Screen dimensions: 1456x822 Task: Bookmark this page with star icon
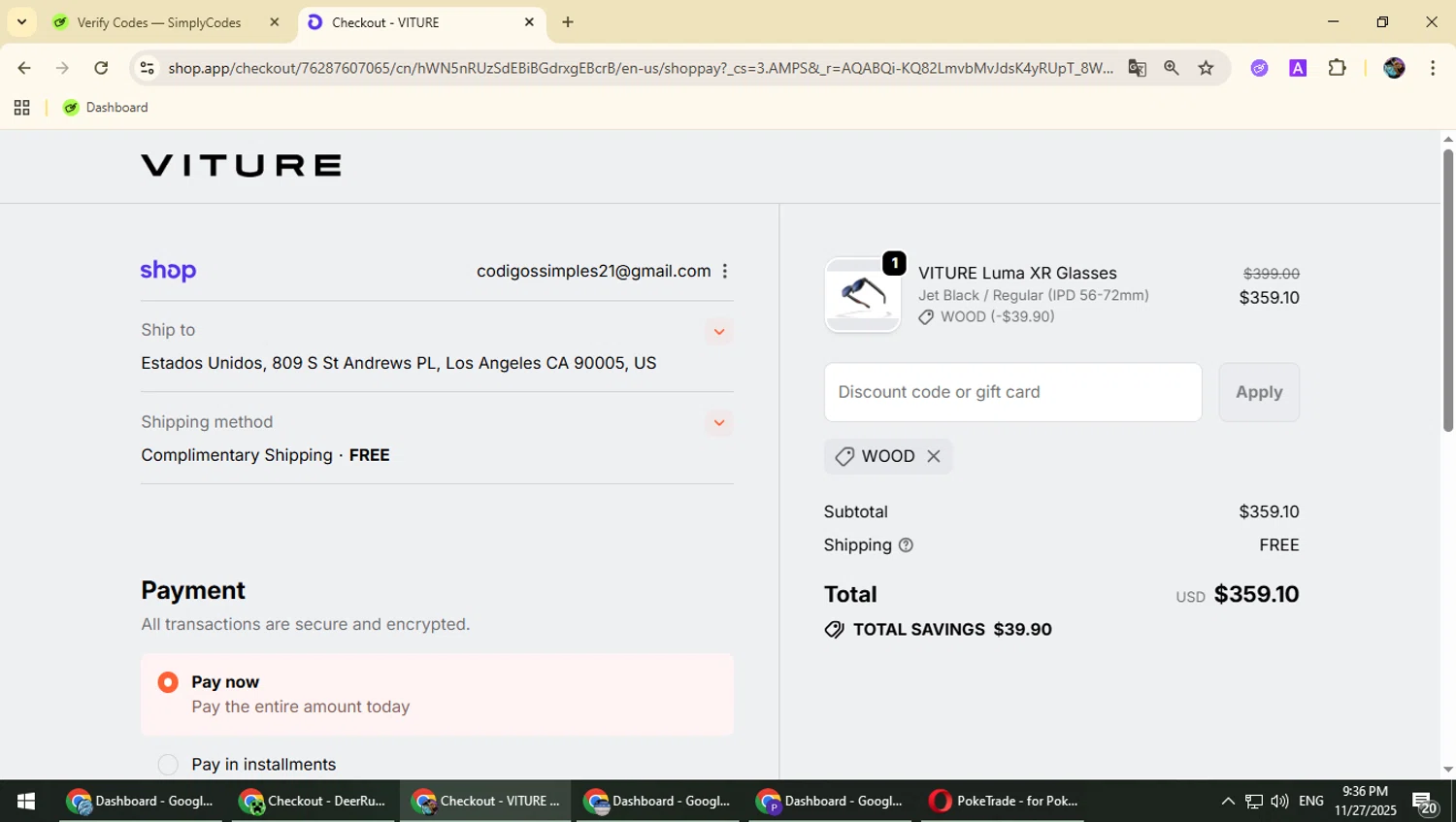click(1206, 68)
